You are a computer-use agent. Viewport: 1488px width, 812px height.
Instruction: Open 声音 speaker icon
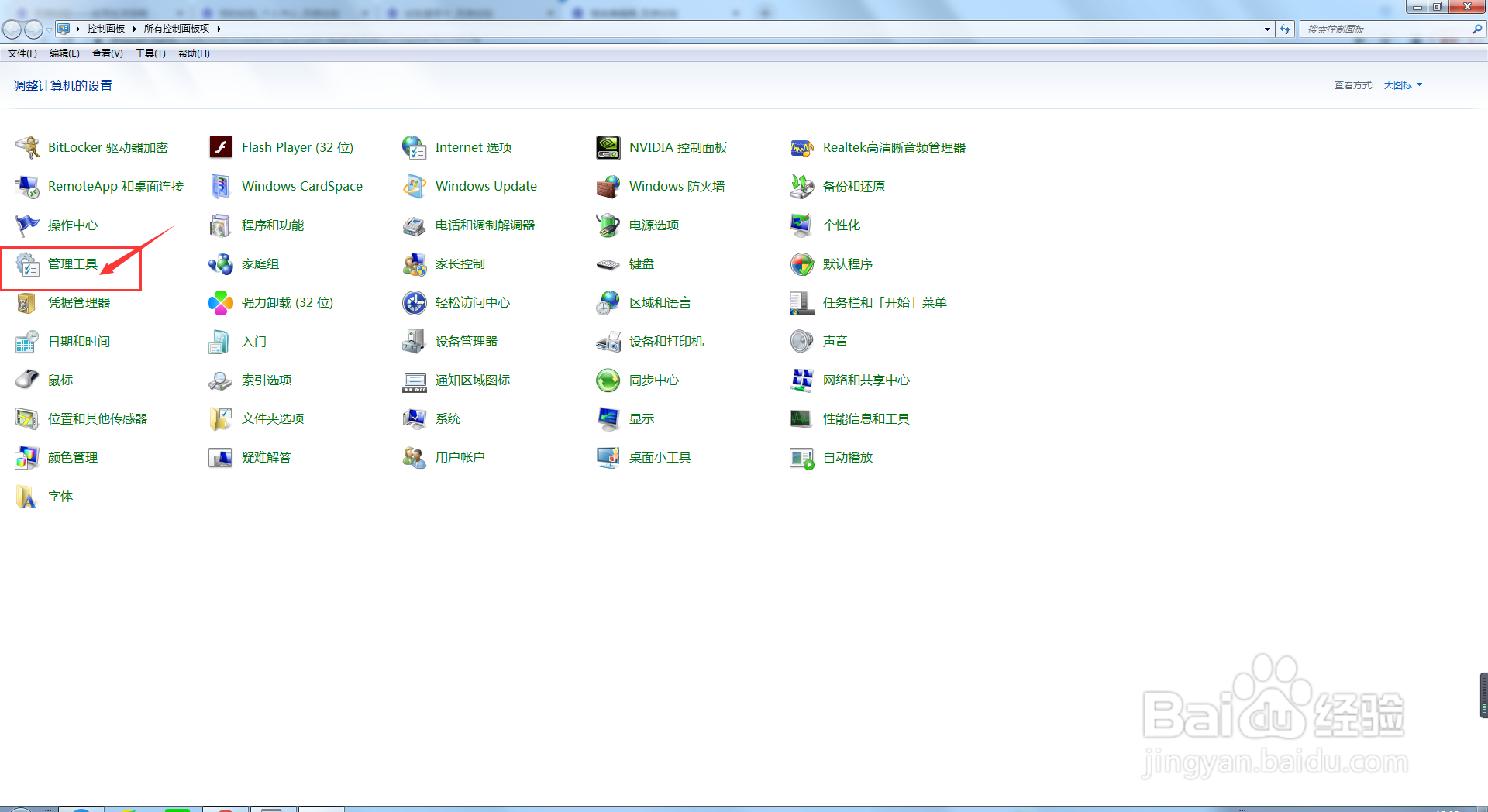click(x=802, y=341)
